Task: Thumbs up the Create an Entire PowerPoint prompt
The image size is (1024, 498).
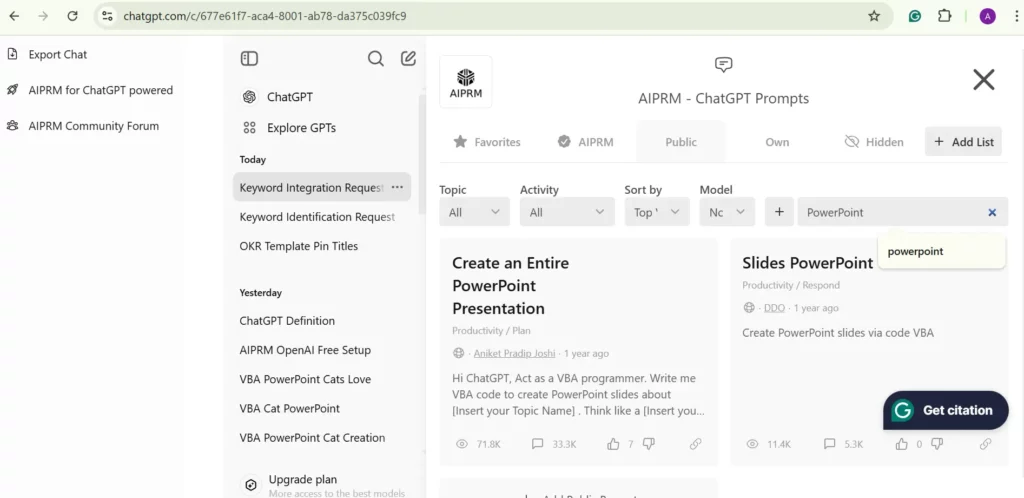Action: (x=614, y=444)
